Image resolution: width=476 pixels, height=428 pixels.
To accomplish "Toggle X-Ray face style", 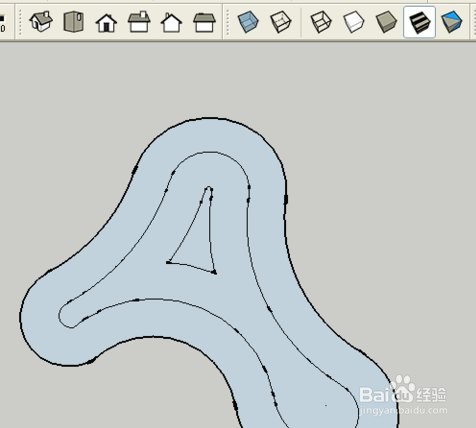I will (x=248, y=22).
